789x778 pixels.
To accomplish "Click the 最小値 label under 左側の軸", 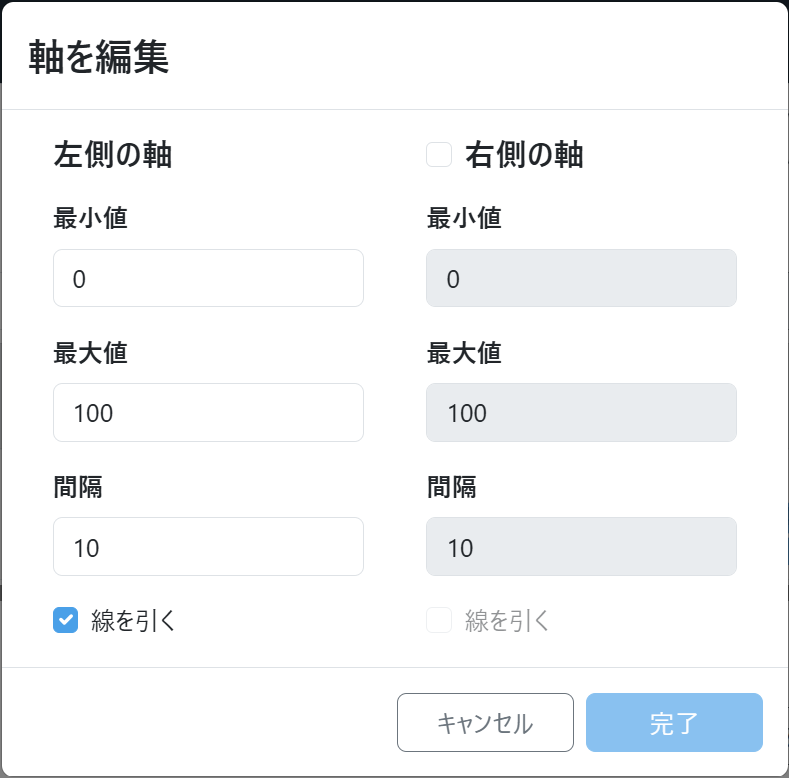I will click(90, 218).
